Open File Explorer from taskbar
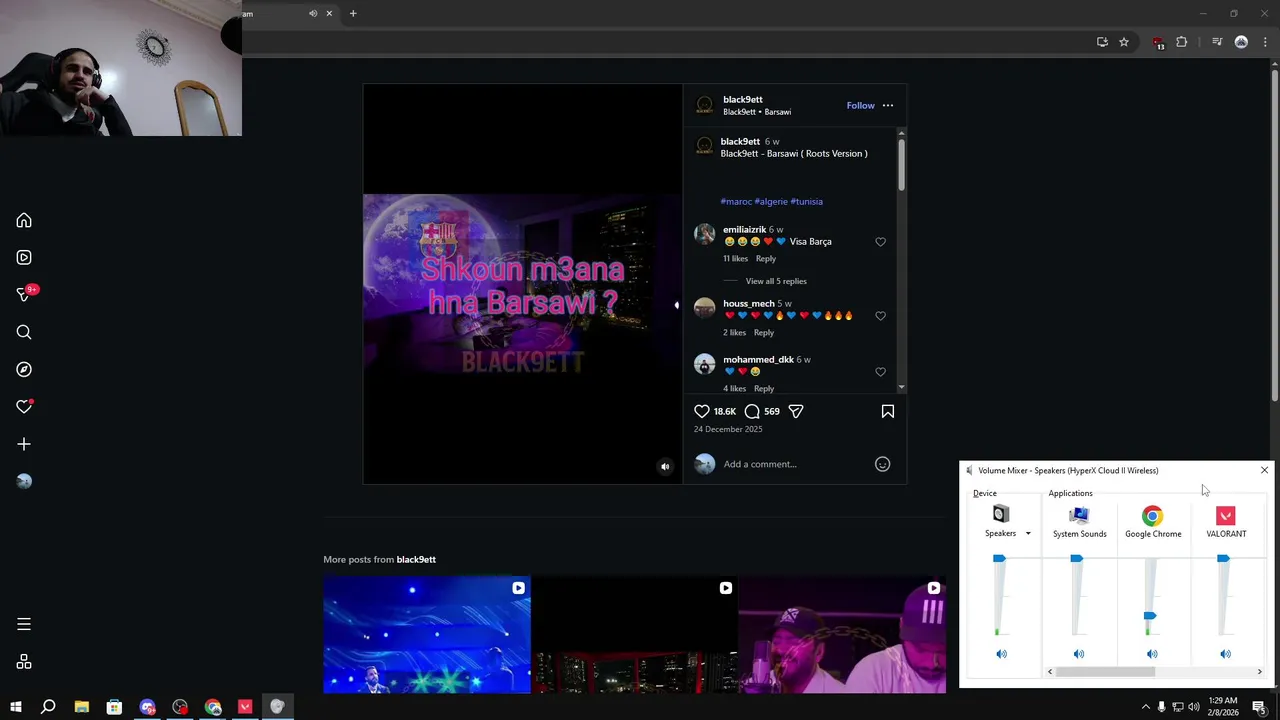1280x720 pixels. (82, 707)
